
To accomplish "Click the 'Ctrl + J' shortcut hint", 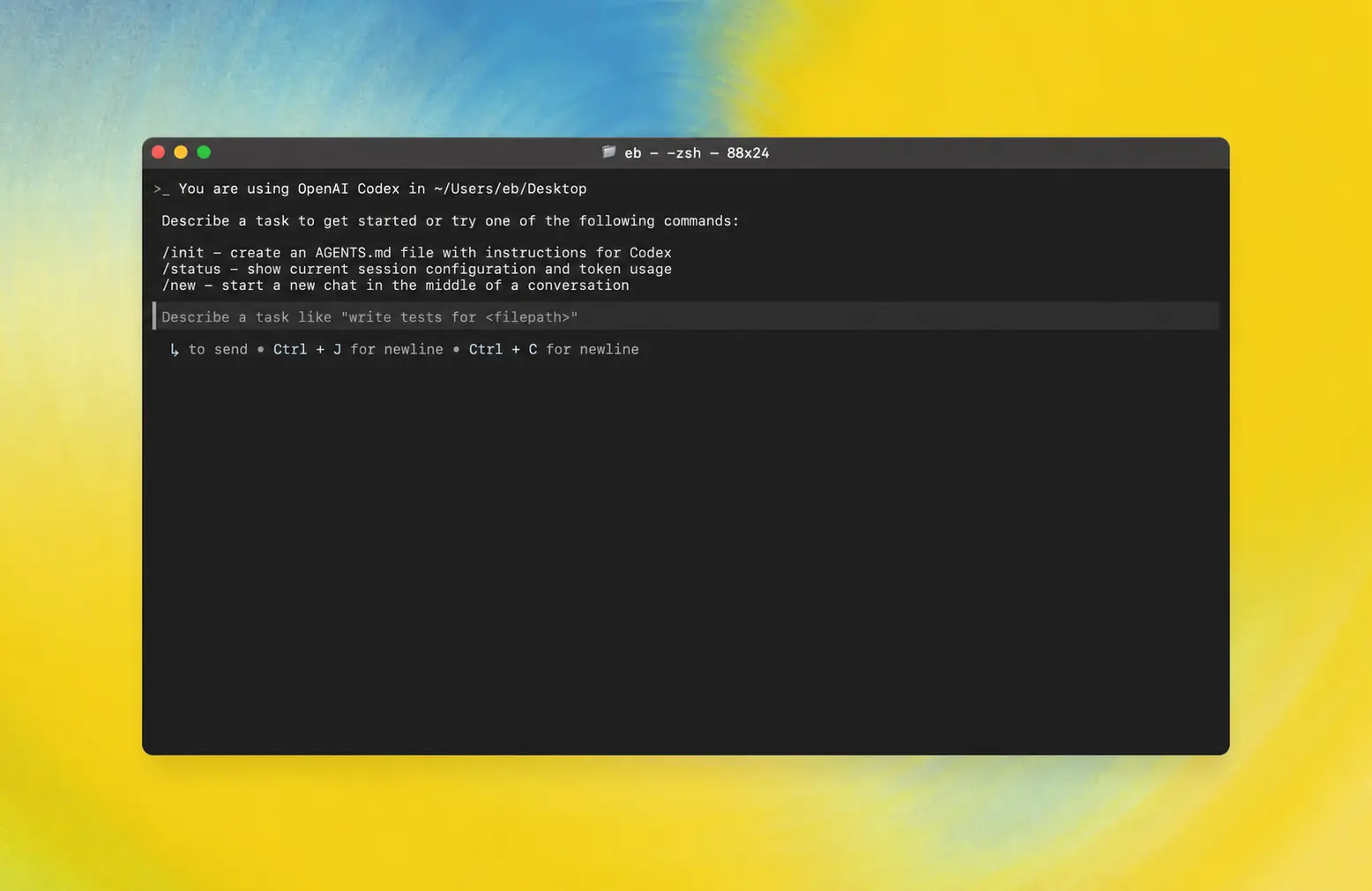I will (307, 350).
